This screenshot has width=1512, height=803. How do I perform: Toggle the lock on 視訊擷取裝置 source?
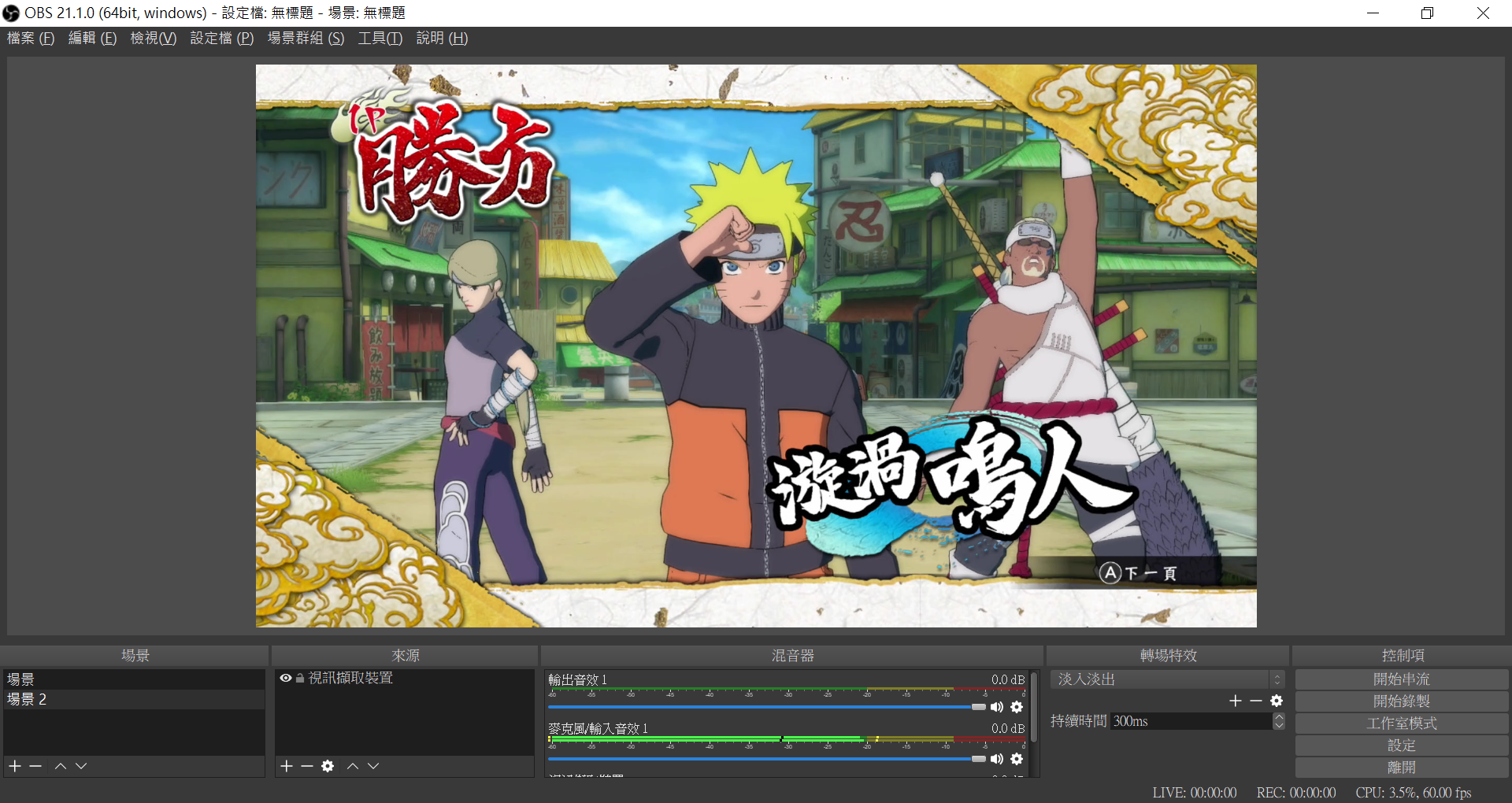coord(300,678)
